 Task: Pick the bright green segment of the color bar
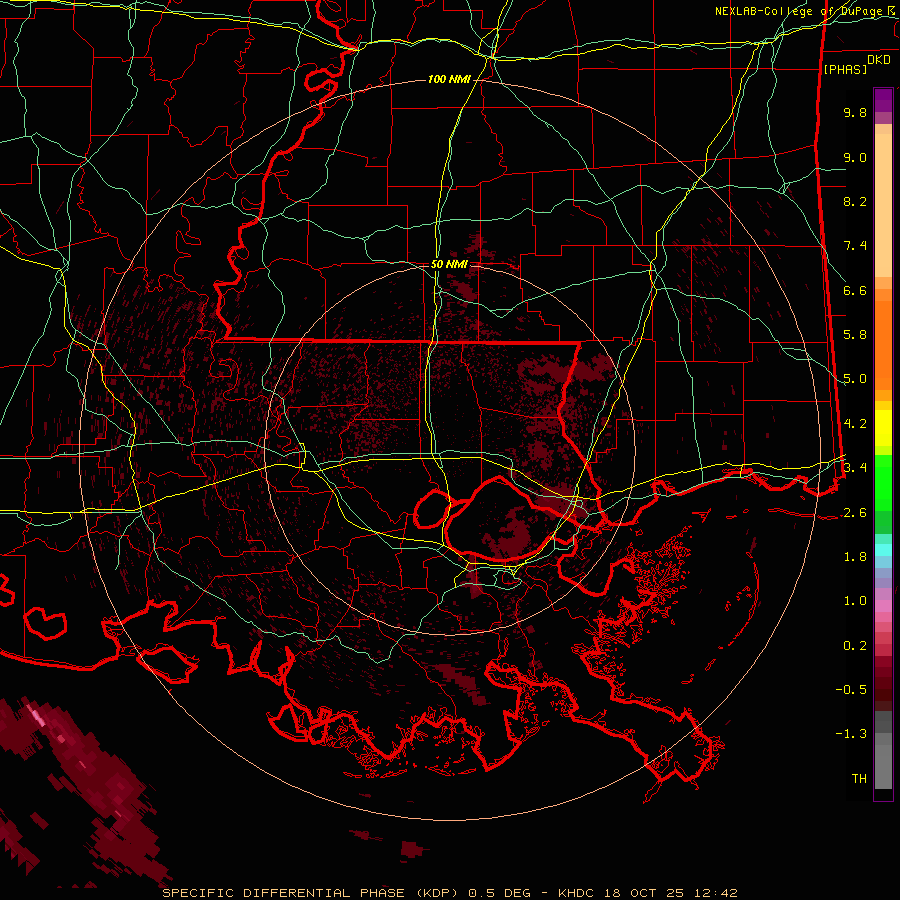(x=883, y=481)
